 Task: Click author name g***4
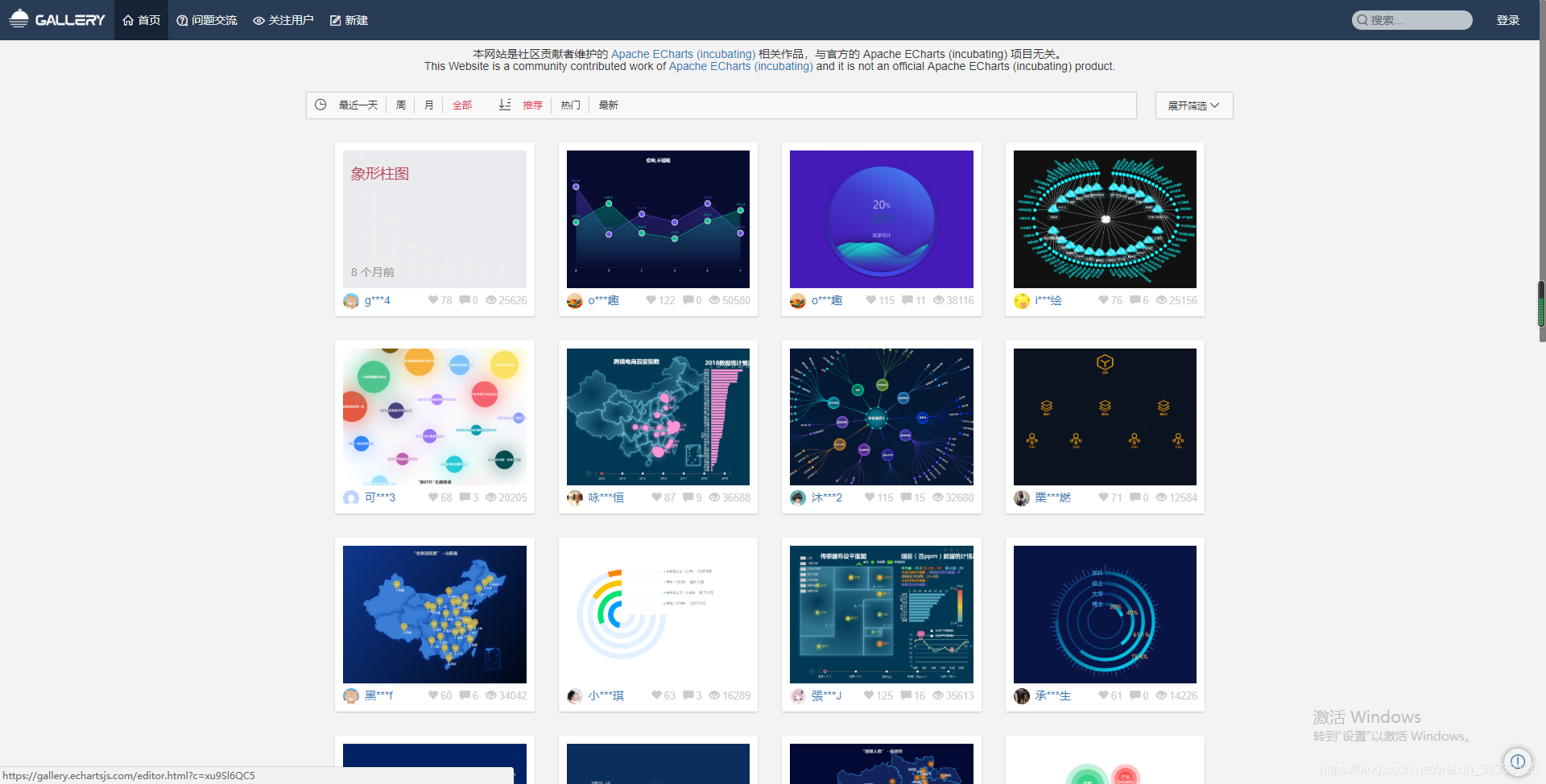pyautogui.click(x=378, y=300)
